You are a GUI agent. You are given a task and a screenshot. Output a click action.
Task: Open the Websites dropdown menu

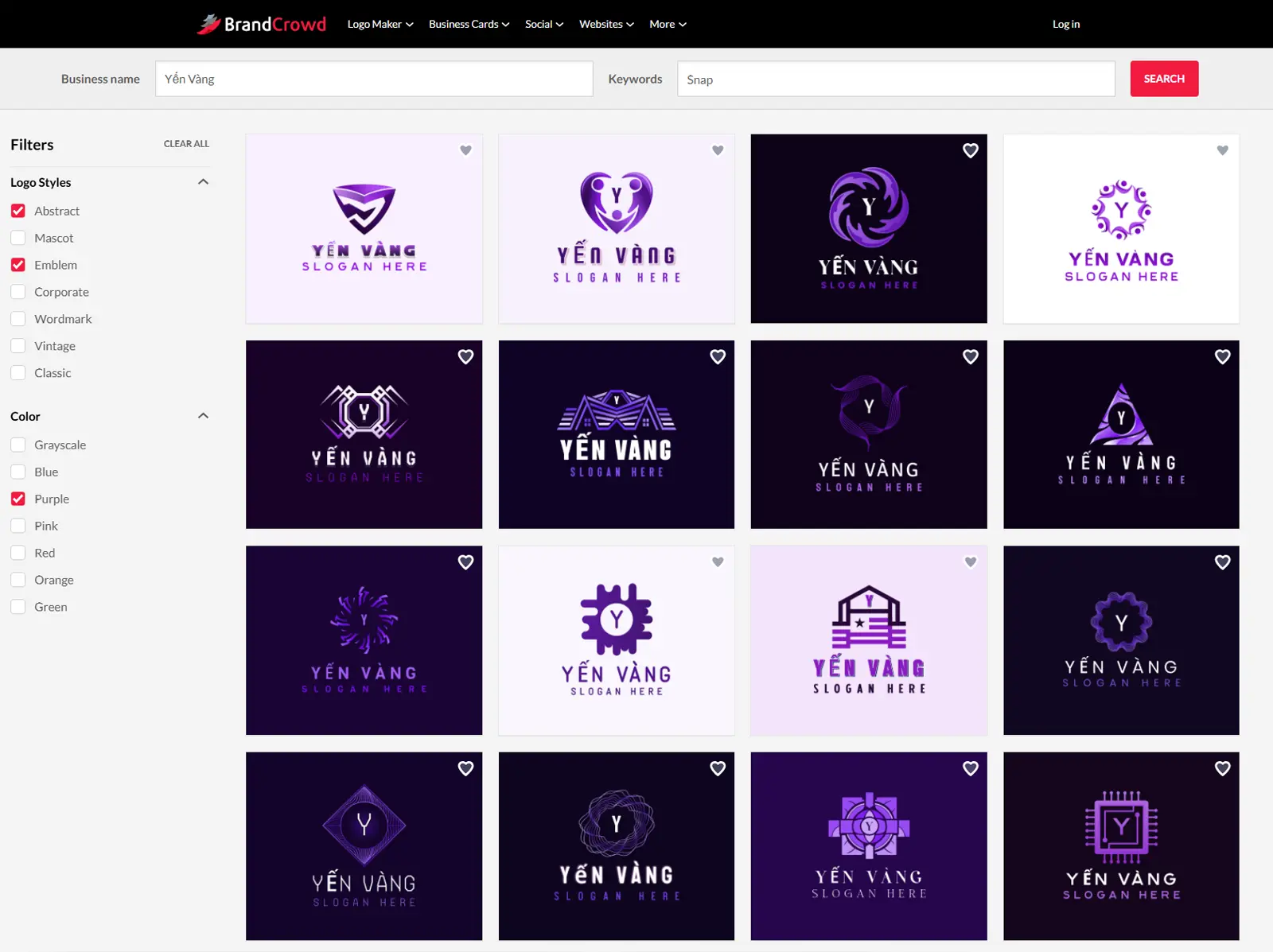[x=606, y=24]
